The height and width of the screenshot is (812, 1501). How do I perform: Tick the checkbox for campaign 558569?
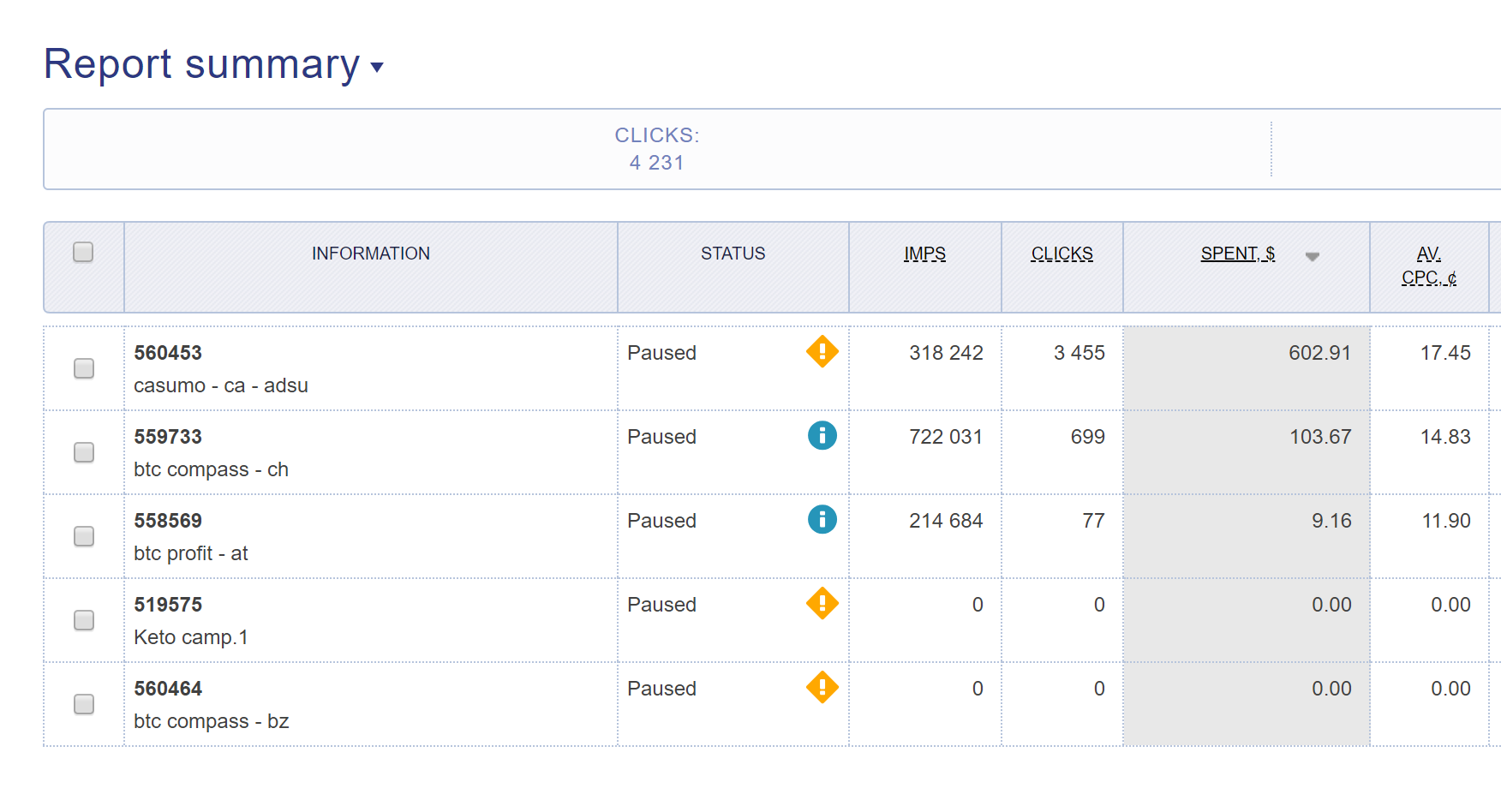click(x=84, y=536)
